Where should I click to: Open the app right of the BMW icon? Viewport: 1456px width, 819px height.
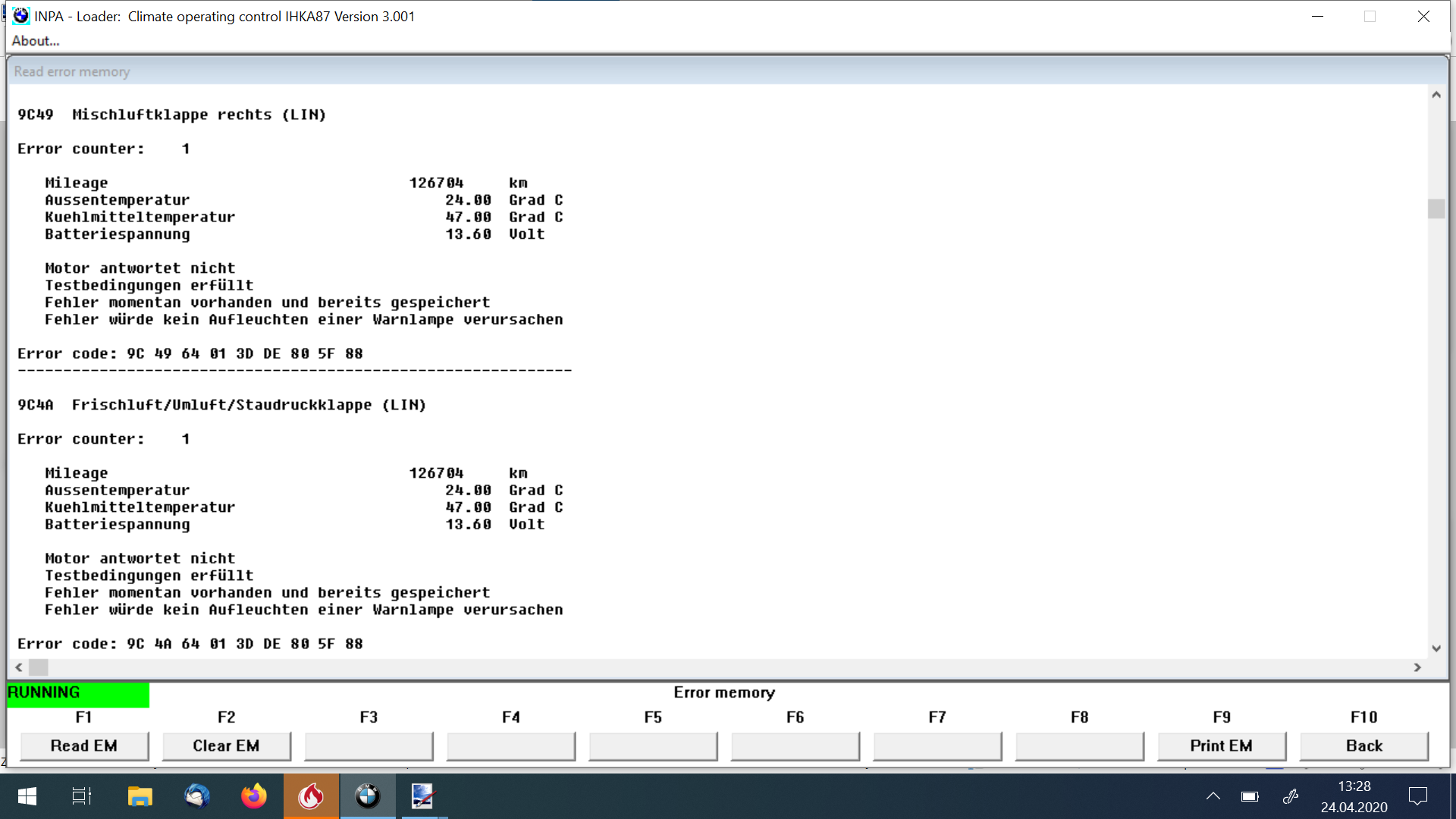pos(422,796)
